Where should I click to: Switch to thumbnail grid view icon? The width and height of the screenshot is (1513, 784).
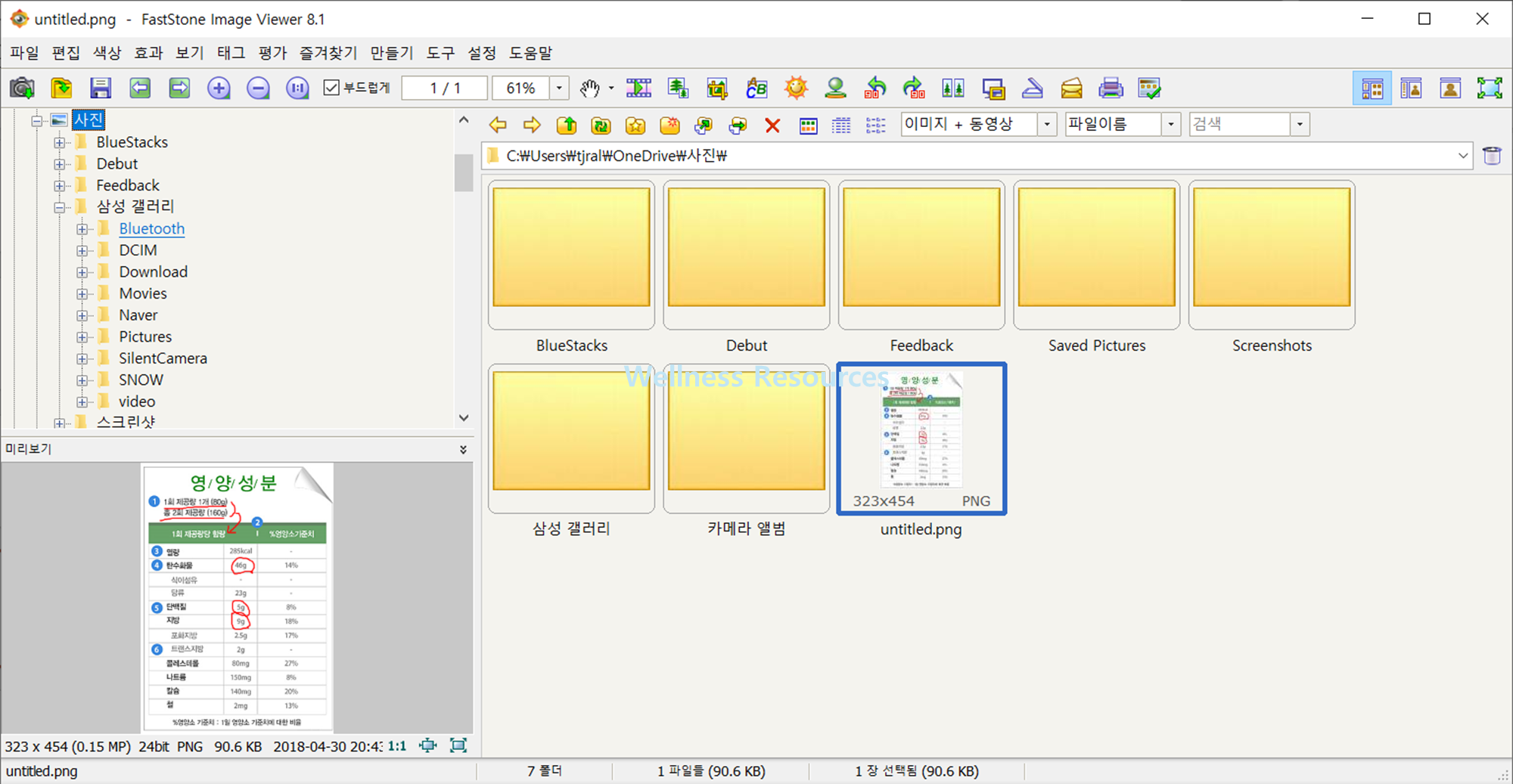[x=808, y=125]
